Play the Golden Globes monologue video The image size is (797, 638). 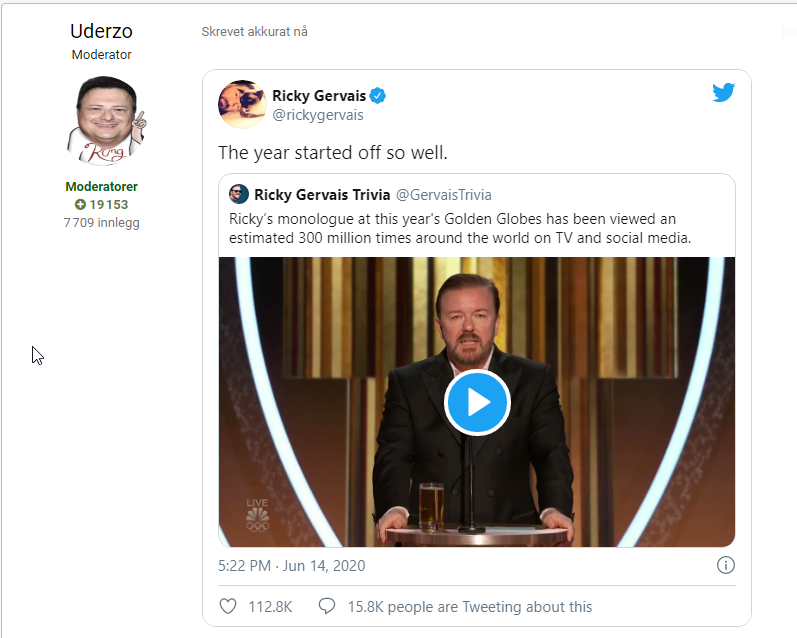(477, 402)
